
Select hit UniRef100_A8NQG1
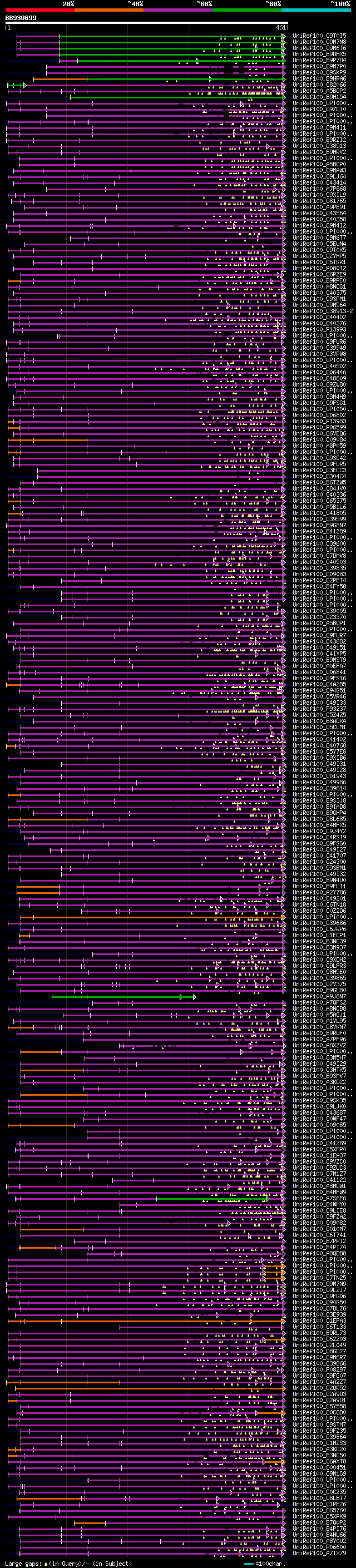point(319,286)
